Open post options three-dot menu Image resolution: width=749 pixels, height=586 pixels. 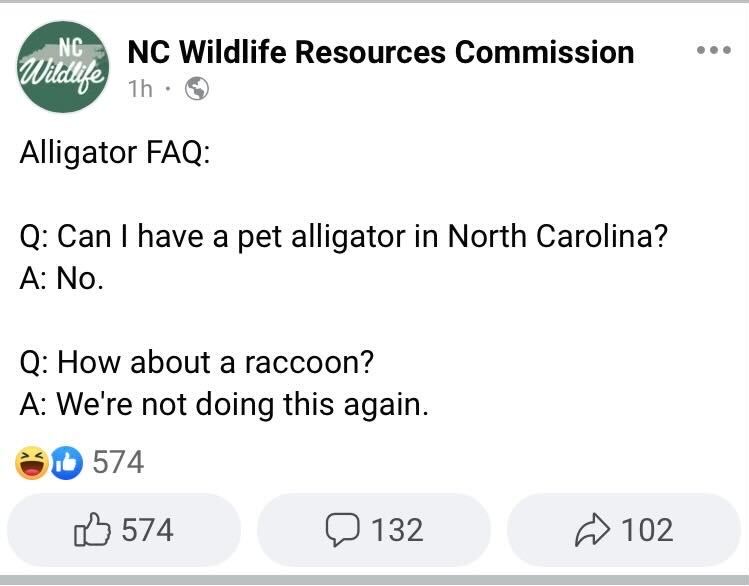pyautogui.click(x=713, y=50)
